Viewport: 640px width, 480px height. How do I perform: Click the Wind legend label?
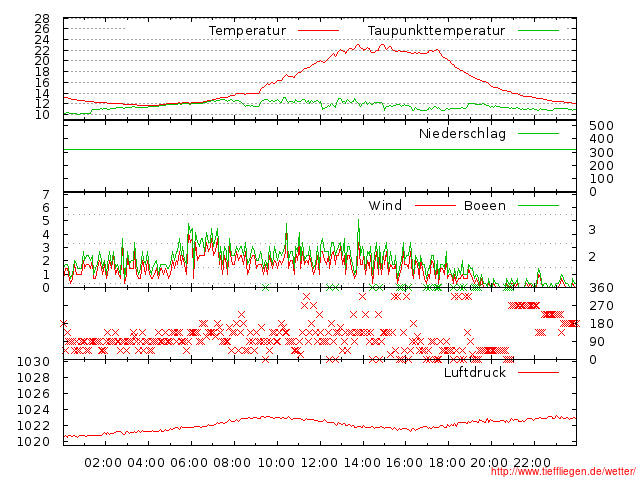pyautogui.click(x=385, y=205)
